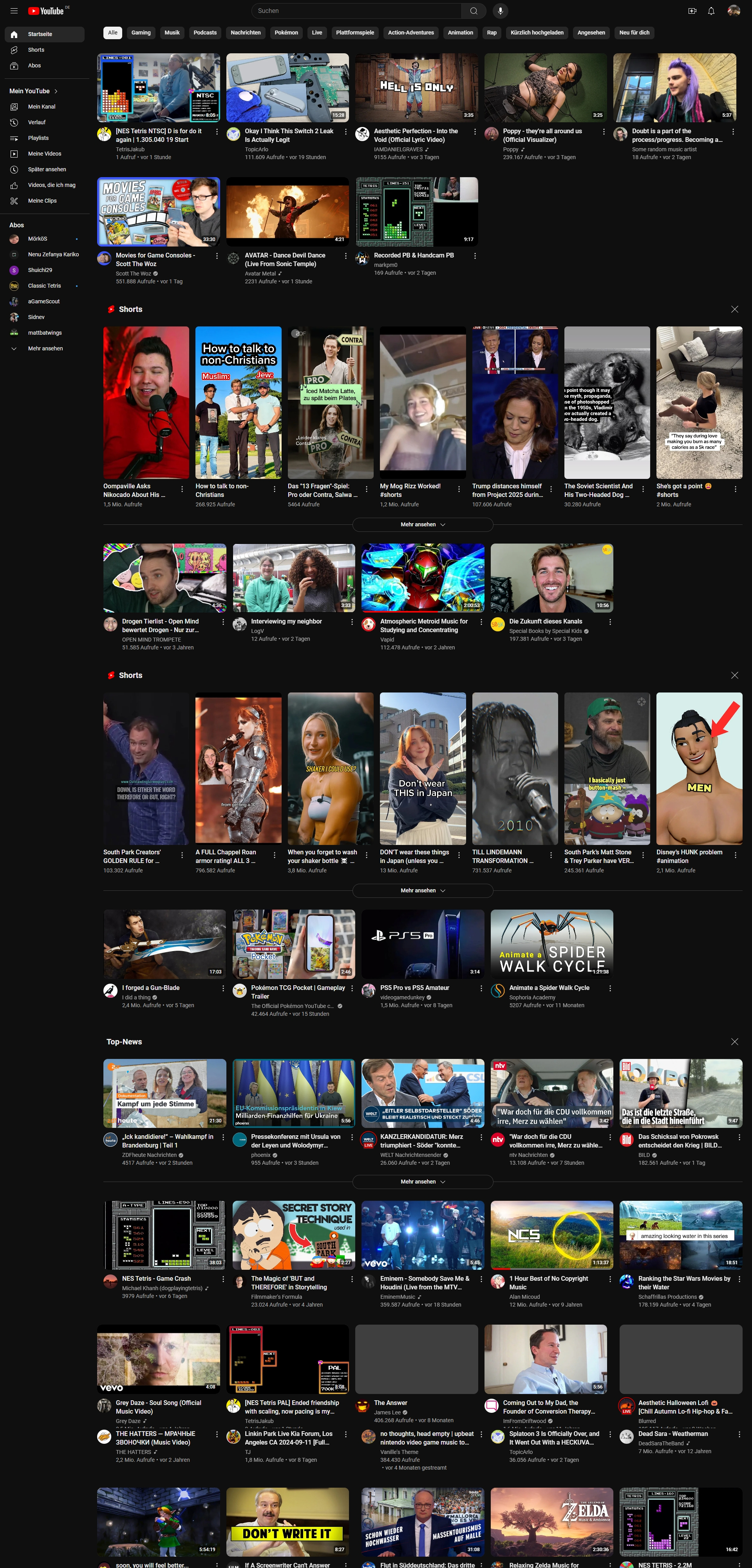
Task: Play the PS5 Pro thumbnail video
Action: click(423, 944)
